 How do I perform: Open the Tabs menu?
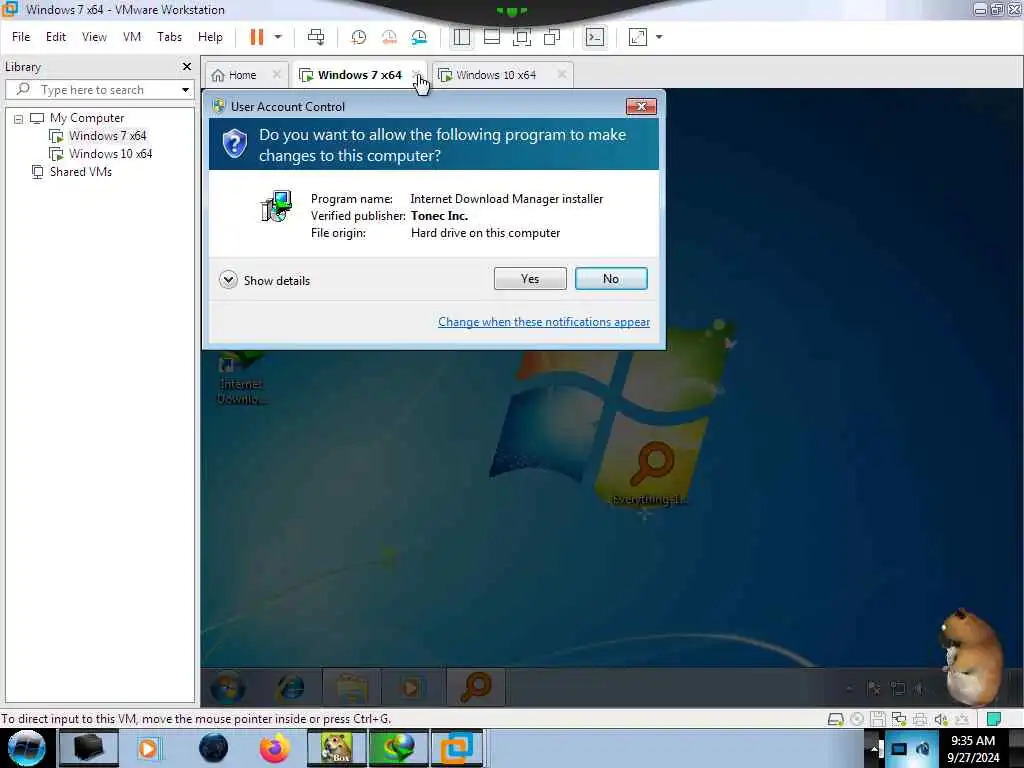pyautogui.click(x=169, y=37)
